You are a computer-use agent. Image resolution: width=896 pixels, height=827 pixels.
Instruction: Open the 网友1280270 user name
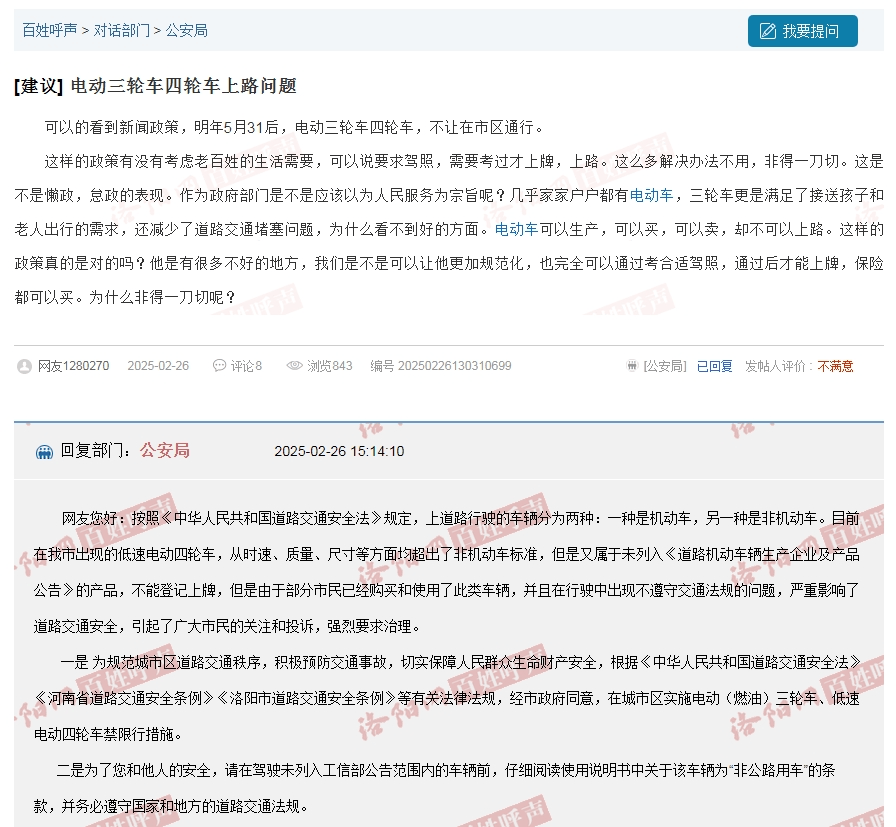click(73, 366)
